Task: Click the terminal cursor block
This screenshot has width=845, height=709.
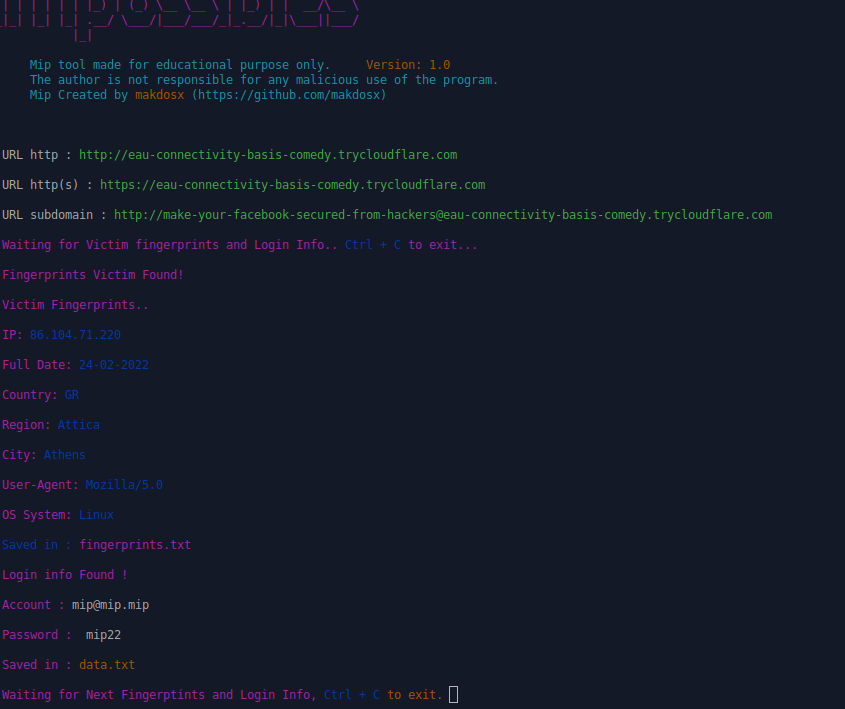Action: (454, 694)
